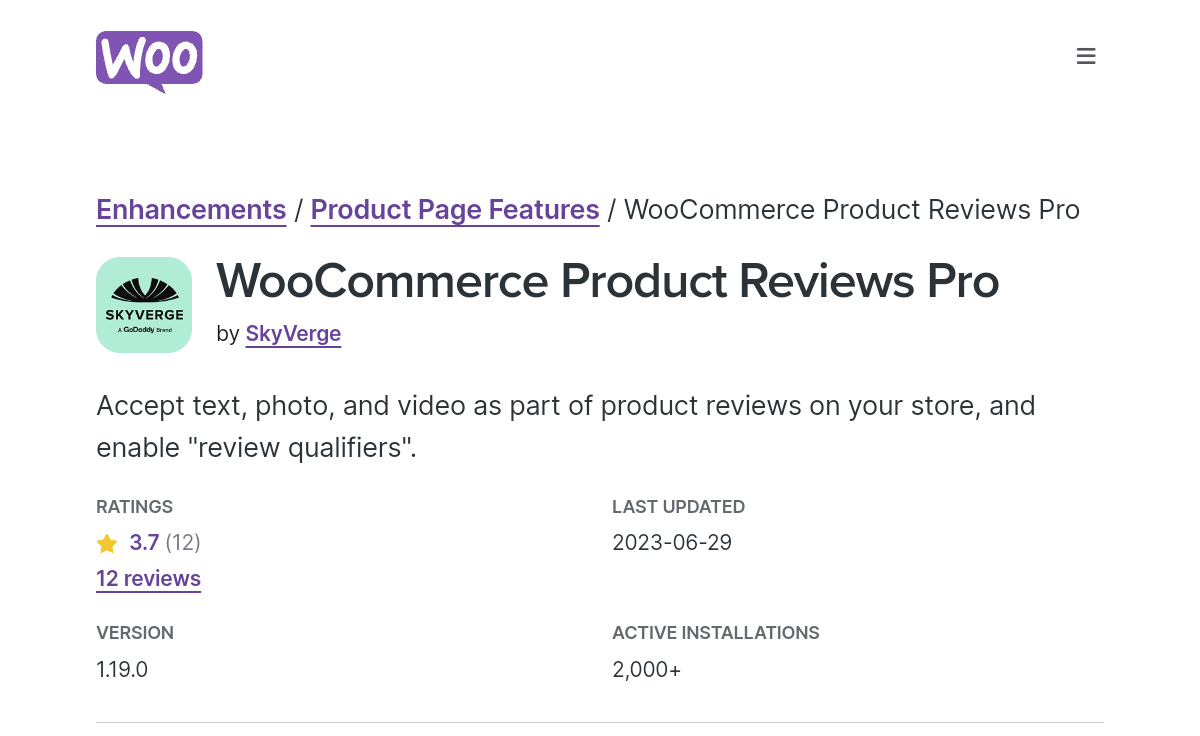The height and width of the screenshot is (736, 1200).
Task: Click the RATINGS label
Action: click(x=135, y=507)
